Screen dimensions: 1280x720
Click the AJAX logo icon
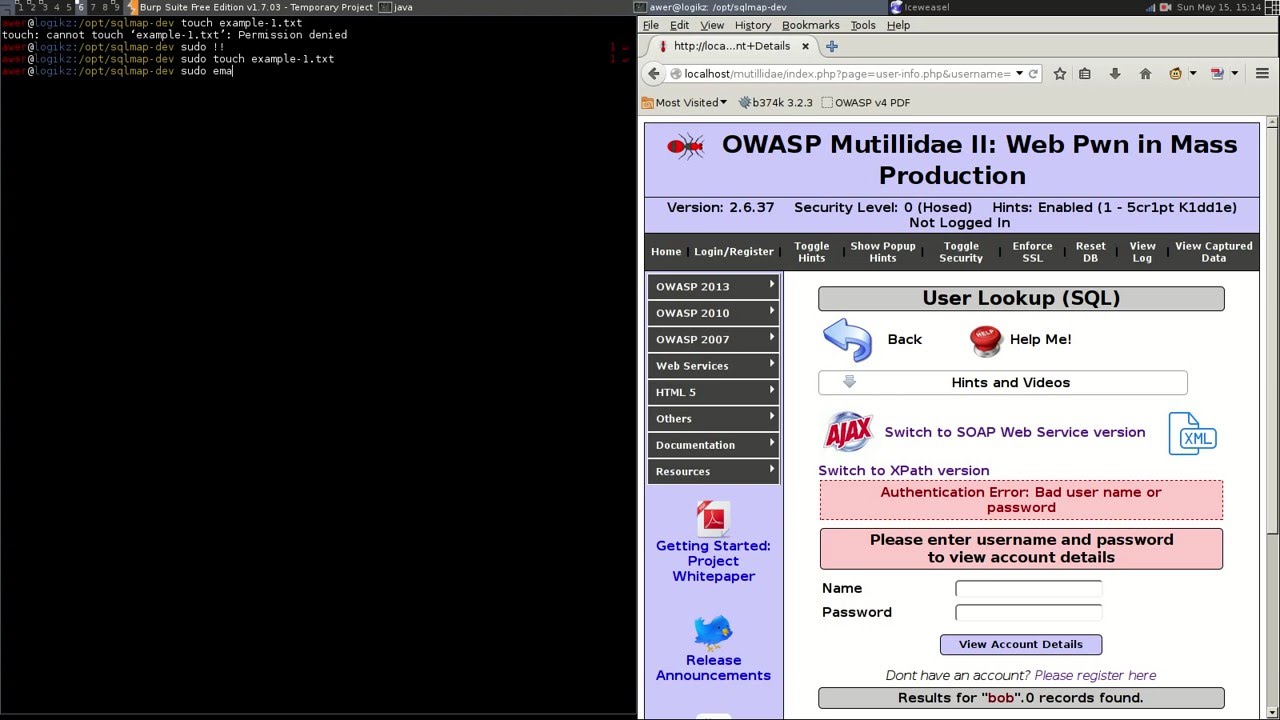pos(848,432)
